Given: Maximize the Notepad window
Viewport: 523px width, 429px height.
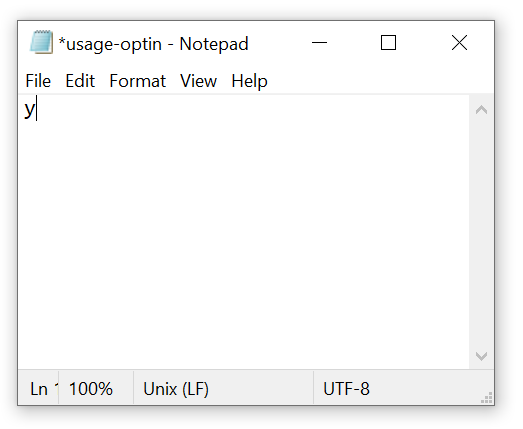Looking at the screenshot, I should point(389,43).
